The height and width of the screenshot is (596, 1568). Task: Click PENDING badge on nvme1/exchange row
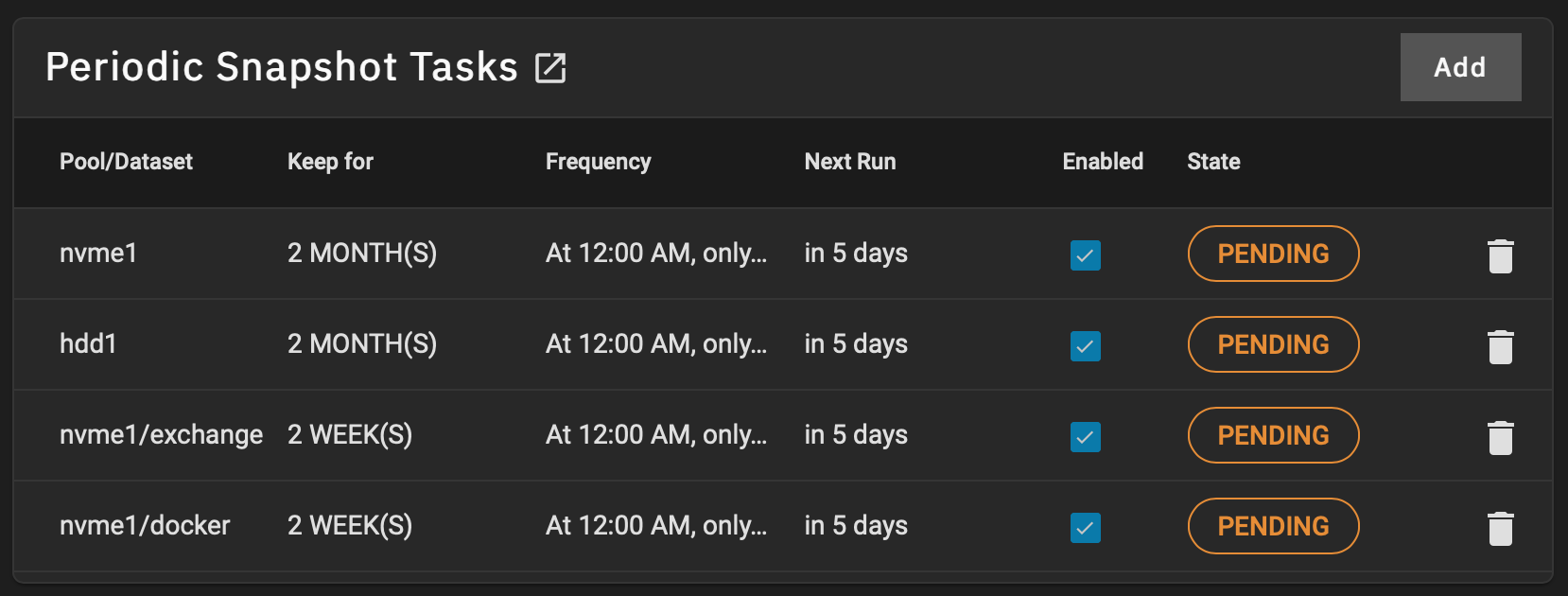(1273, 435)
